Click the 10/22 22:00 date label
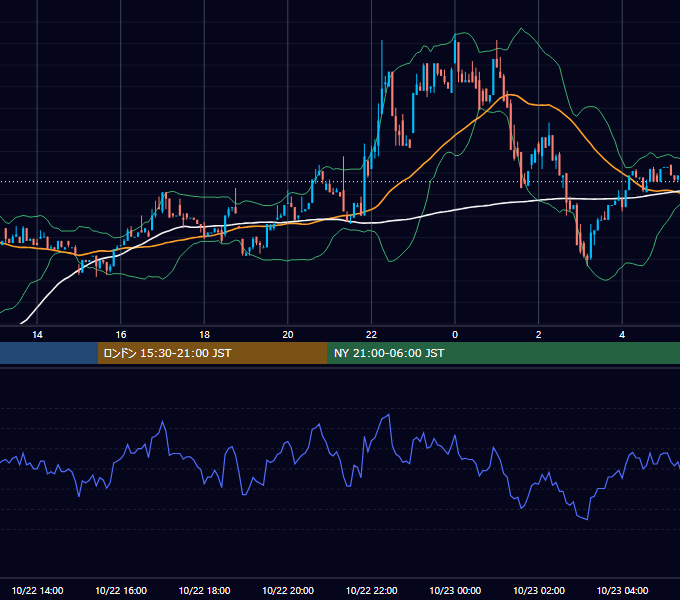The image size is (680, 600). [x=371, y=590]
